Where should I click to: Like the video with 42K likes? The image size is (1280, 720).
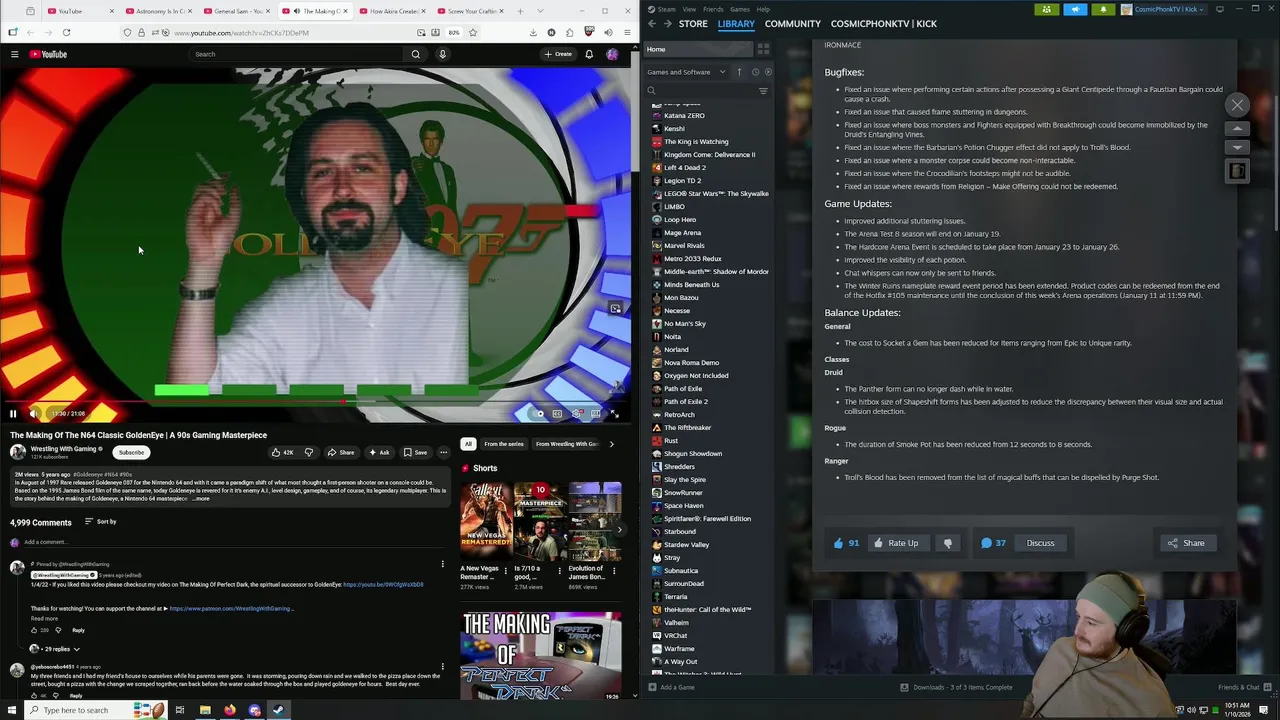(283, 452)
